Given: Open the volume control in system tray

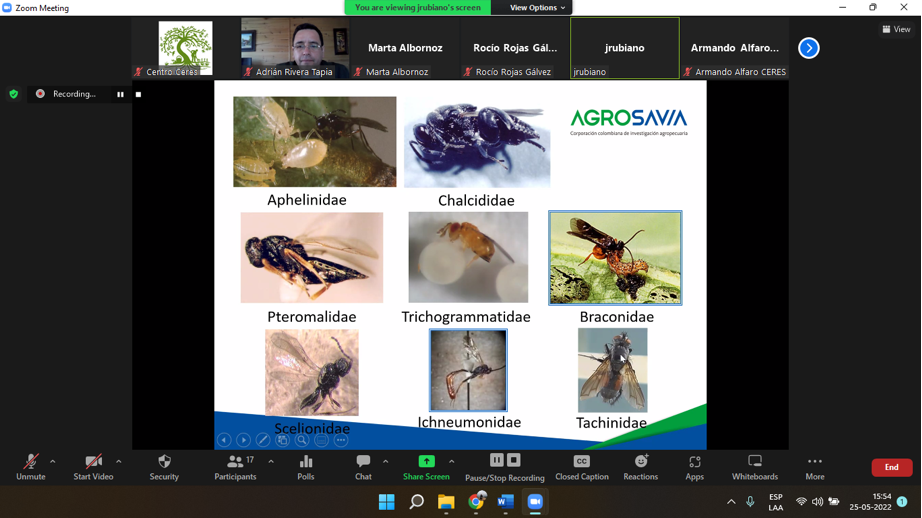Looking at the screenshot, I should point(817,502).
